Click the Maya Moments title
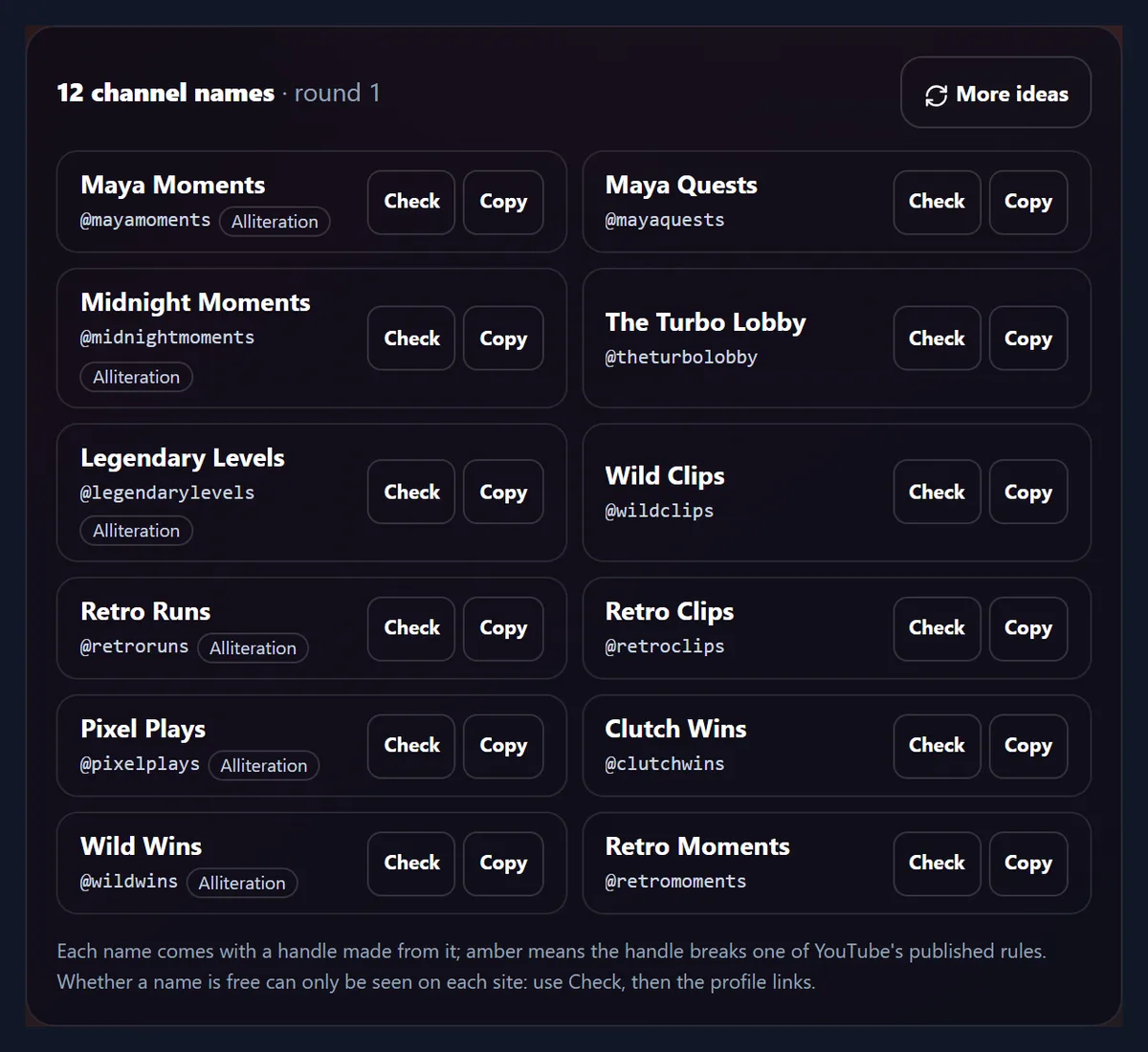Viewport: 1148px width, 1052px height. point(173,186)
